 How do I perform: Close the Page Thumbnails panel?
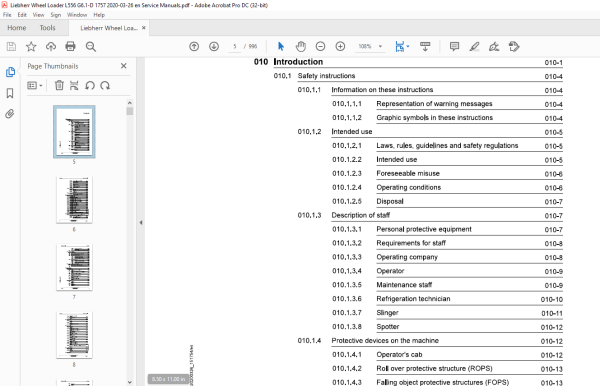click(x=124, y=66)
